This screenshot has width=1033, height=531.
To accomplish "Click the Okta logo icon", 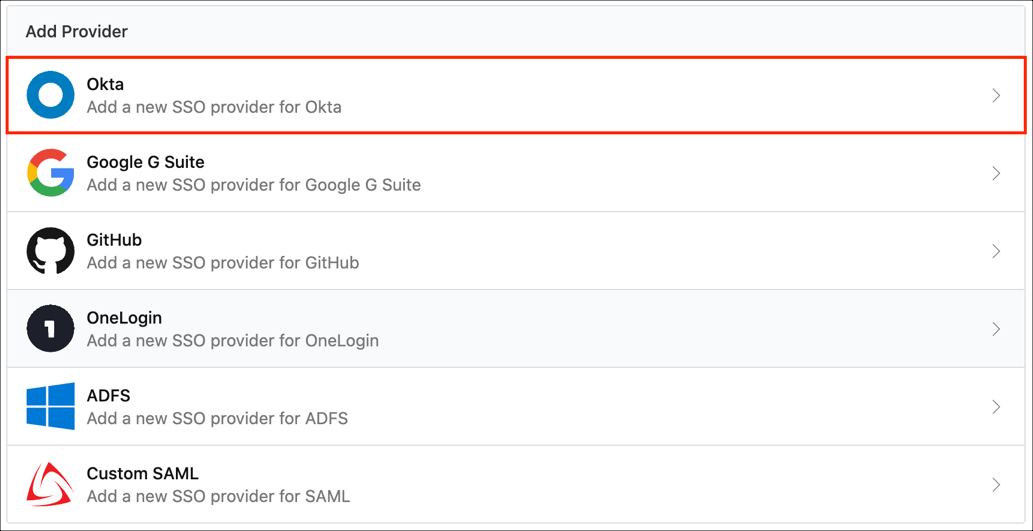I will coord(51,95).
